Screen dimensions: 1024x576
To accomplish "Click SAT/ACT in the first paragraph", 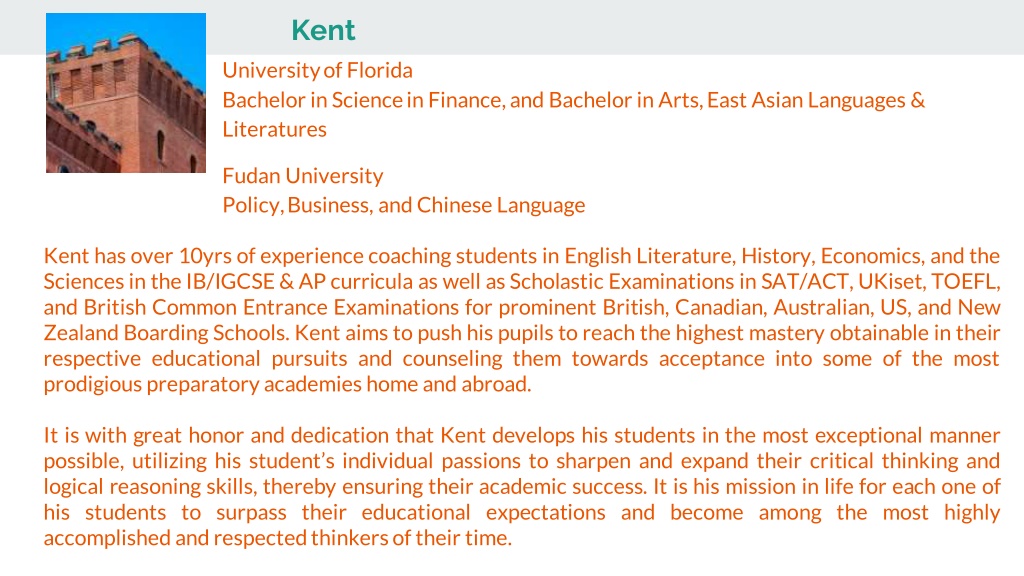I will point(807,281).
